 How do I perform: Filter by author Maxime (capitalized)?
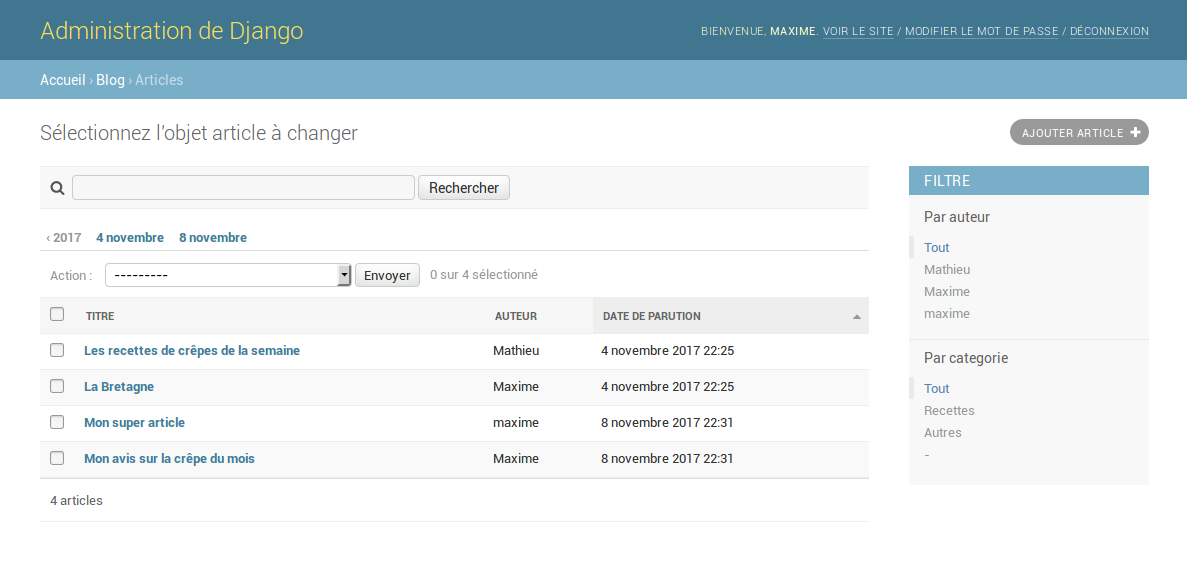(947, 291)
